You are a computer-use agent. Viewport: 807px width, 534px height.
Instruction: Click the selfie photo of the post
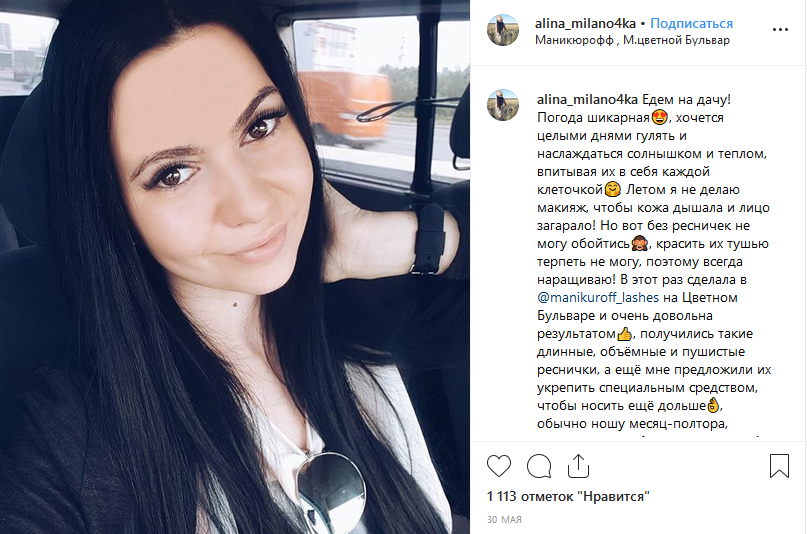[235, 267]
